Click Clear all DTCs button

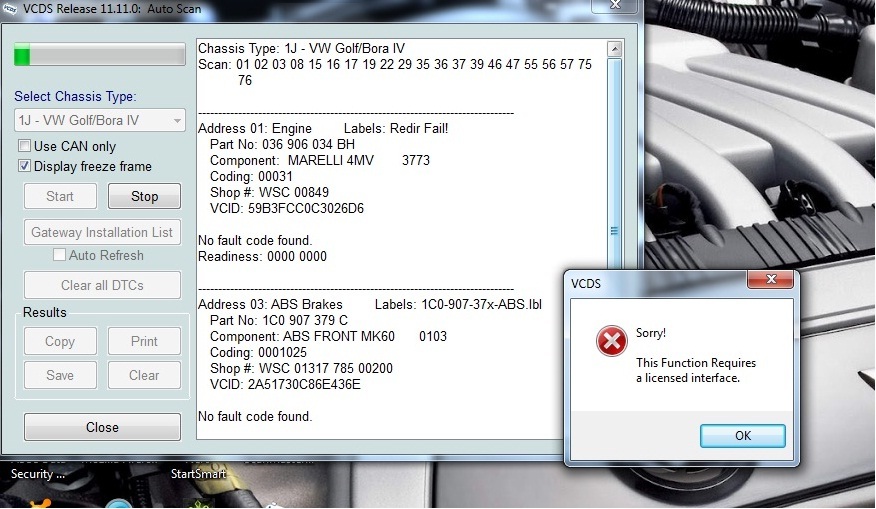click(x=102, y=285)
